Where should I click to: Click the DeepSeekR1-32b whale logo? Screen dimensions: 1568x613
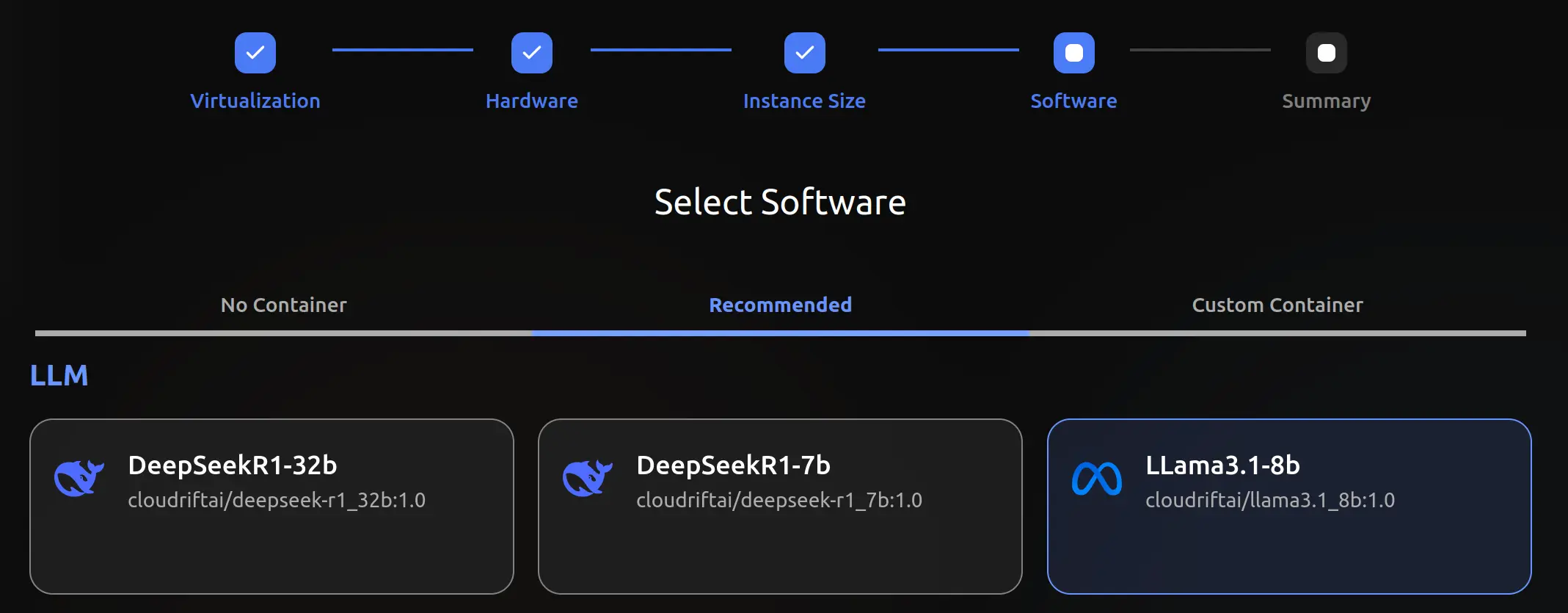(79, 479)
